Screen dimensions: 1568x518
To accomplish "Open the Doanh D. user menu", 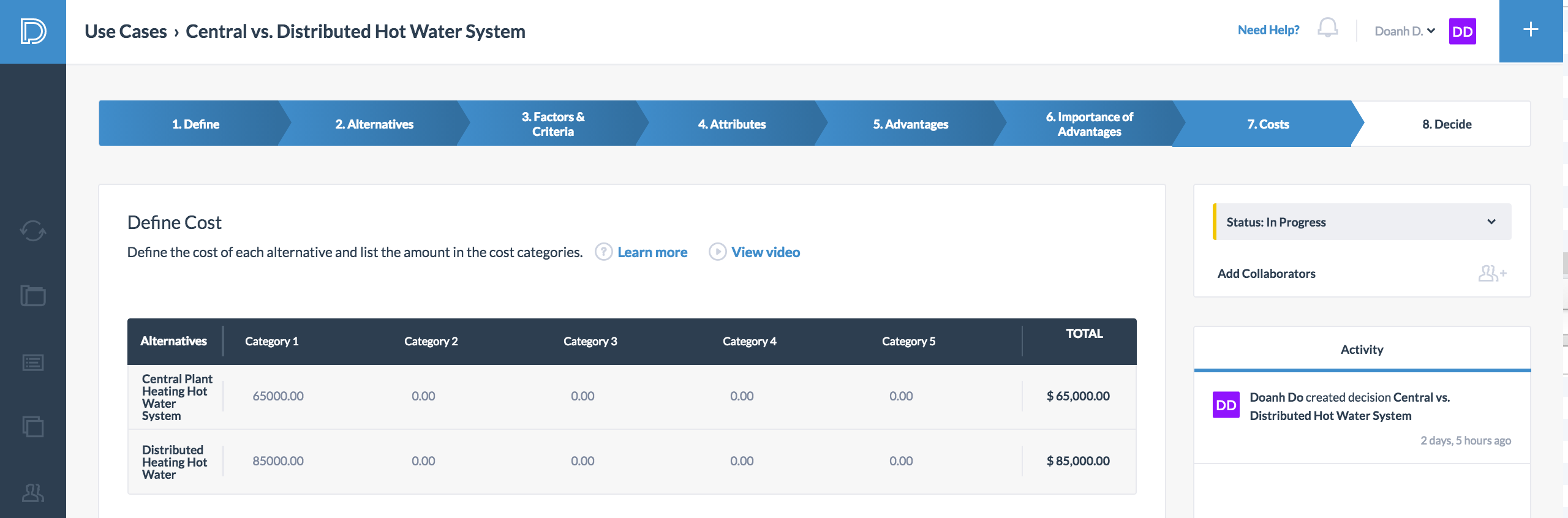I will tap(1404, 31).
